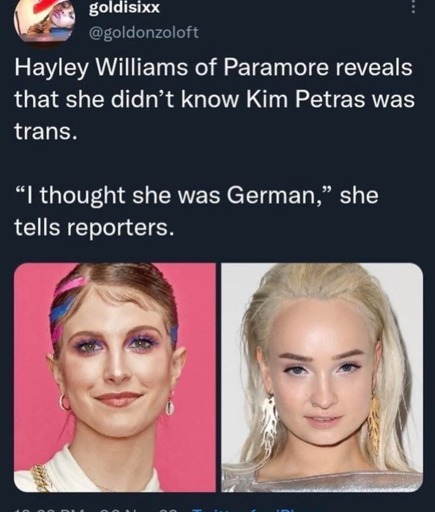Open the @goldonzoloft handle link
Viewport: 435px width, 512px height.
point(144,33)
